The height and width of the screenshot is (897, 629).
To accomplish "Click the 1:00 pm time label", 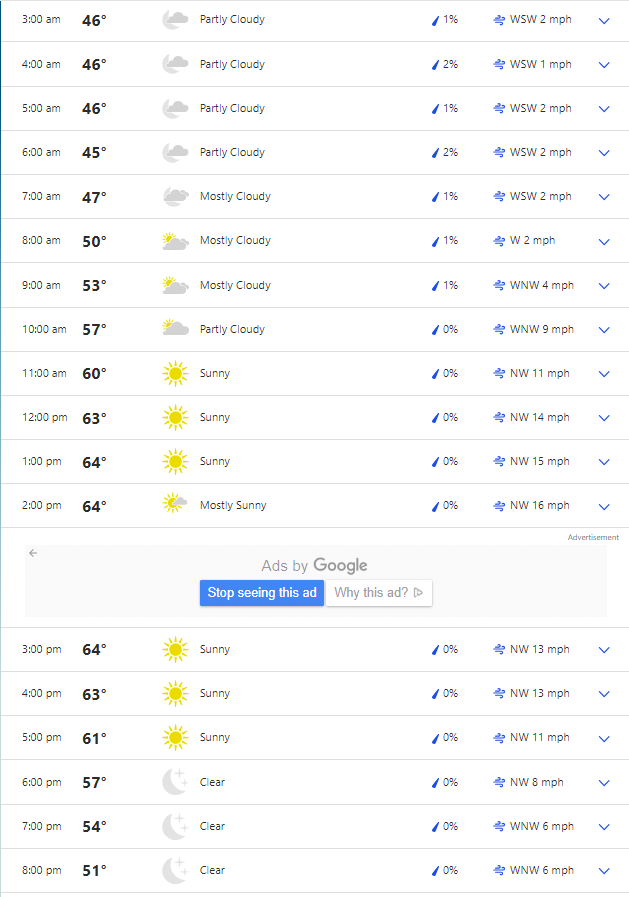I will coord(42,461).
